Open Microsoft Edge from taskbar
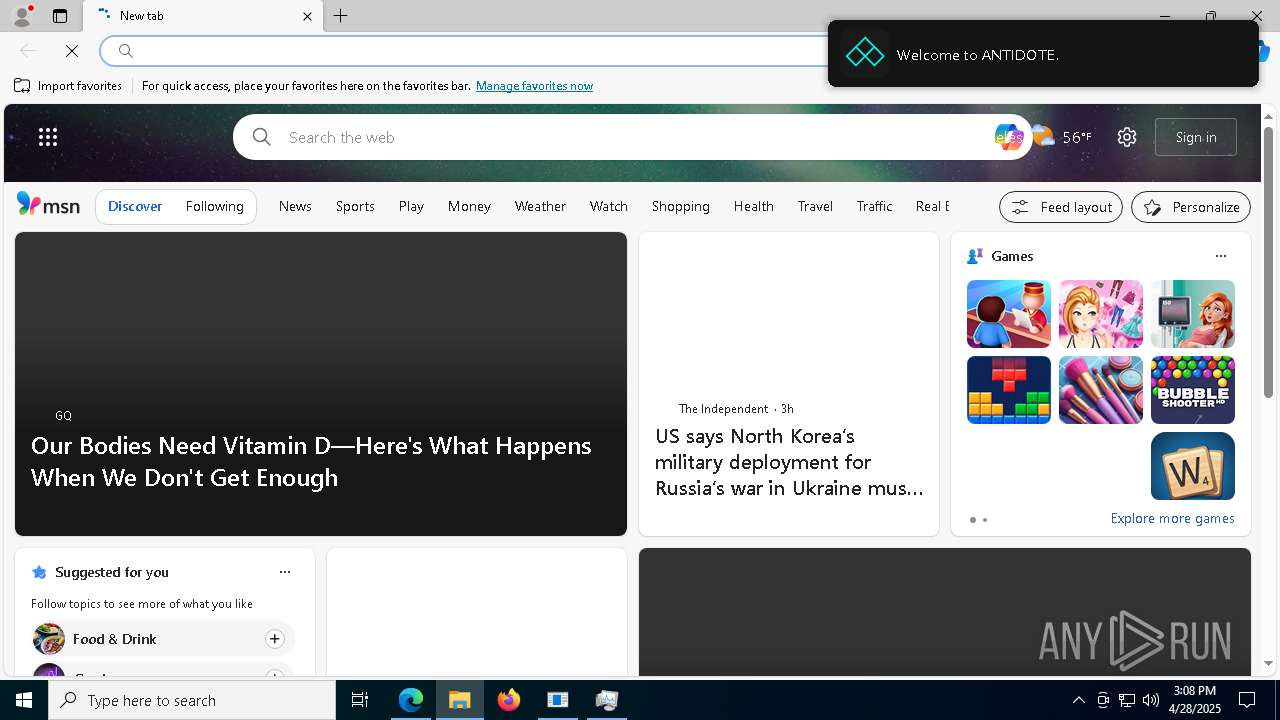 point(411,700)
